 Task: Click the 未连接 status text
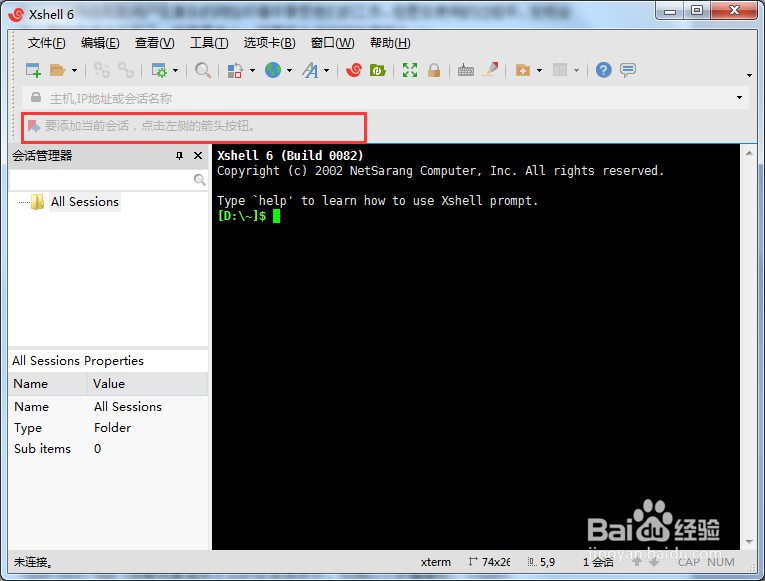click(33, 562)
